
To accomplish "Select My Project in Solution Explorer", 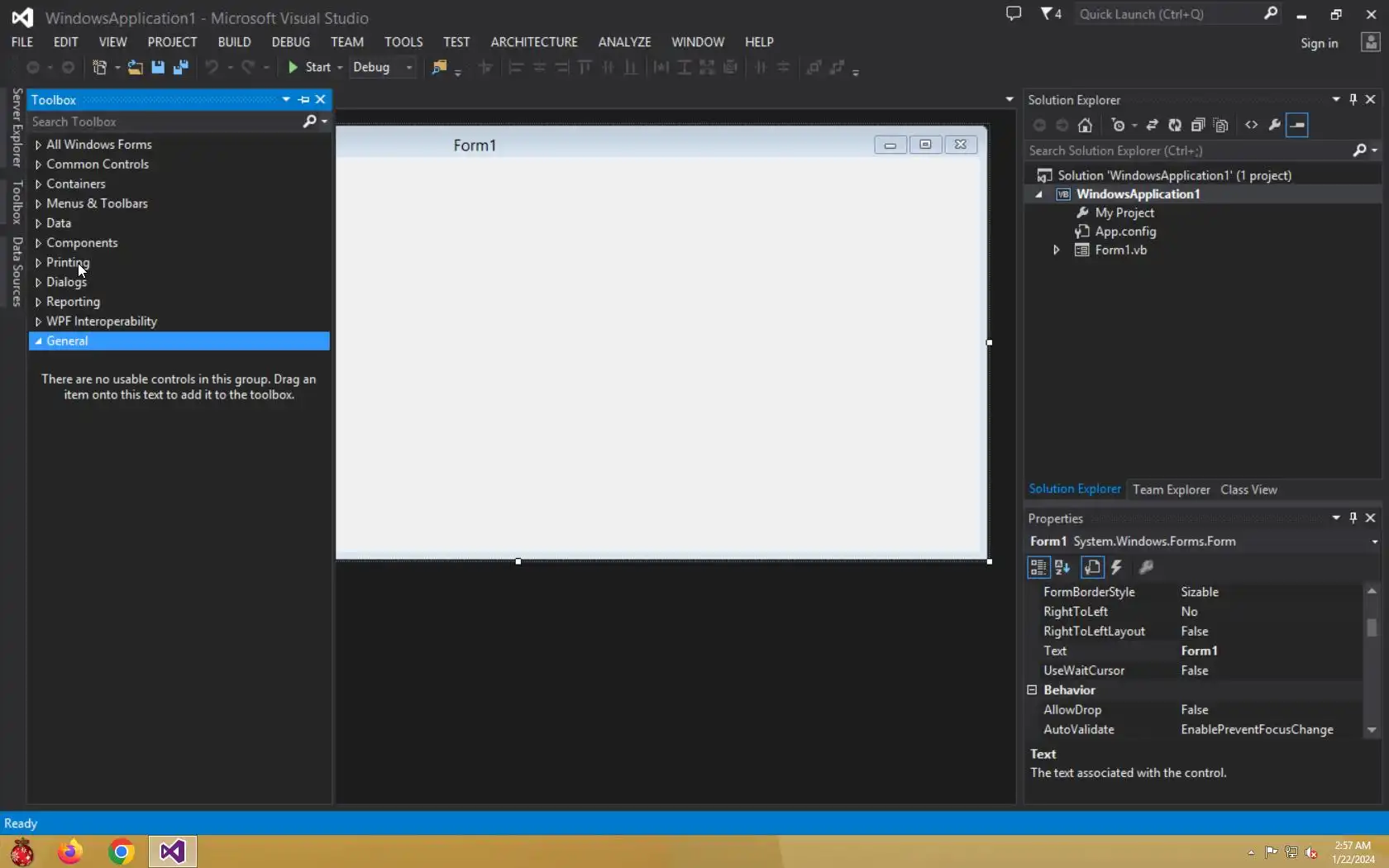I will pyautogui.click(x=1124, y=213).
